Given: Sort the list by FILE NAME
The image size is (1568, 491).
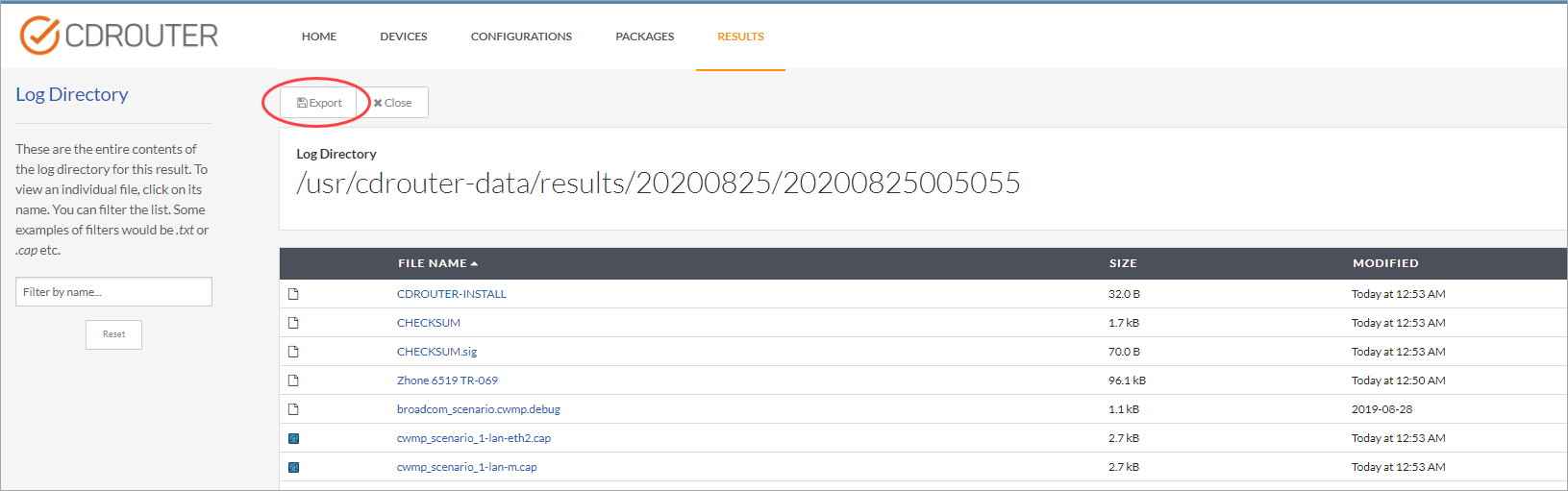Looking at the screenshot, I should pos(437,263).
